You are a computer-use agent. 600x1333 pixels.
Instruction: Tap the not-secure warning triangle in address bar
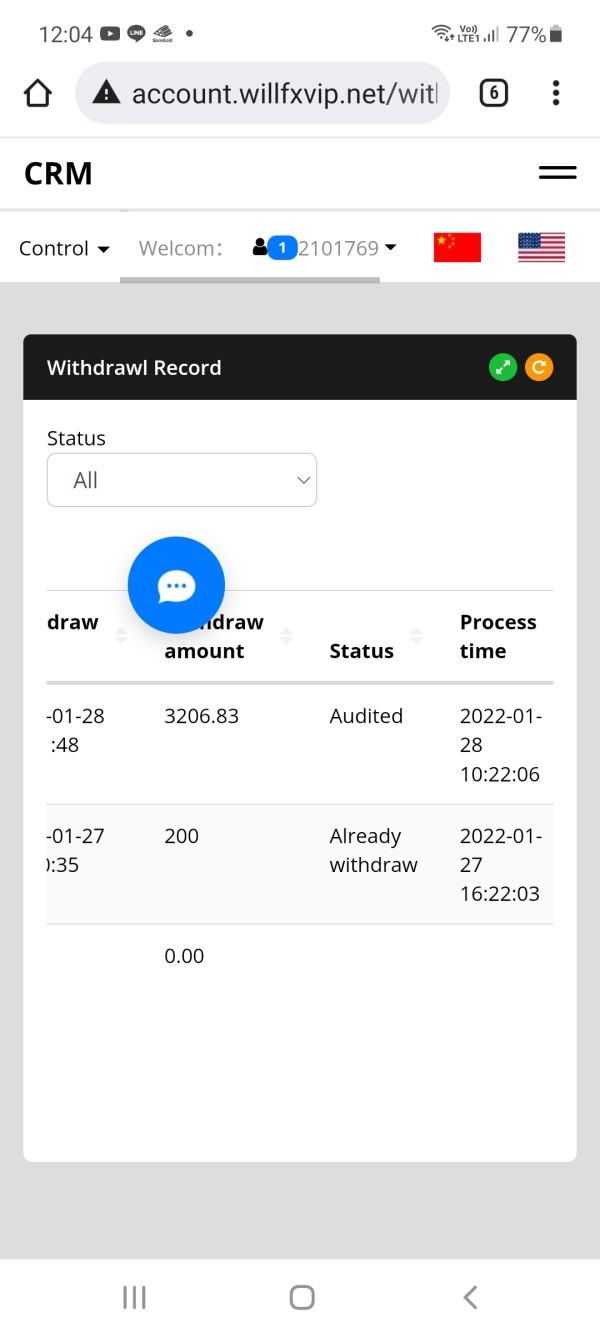pos(105,93)
